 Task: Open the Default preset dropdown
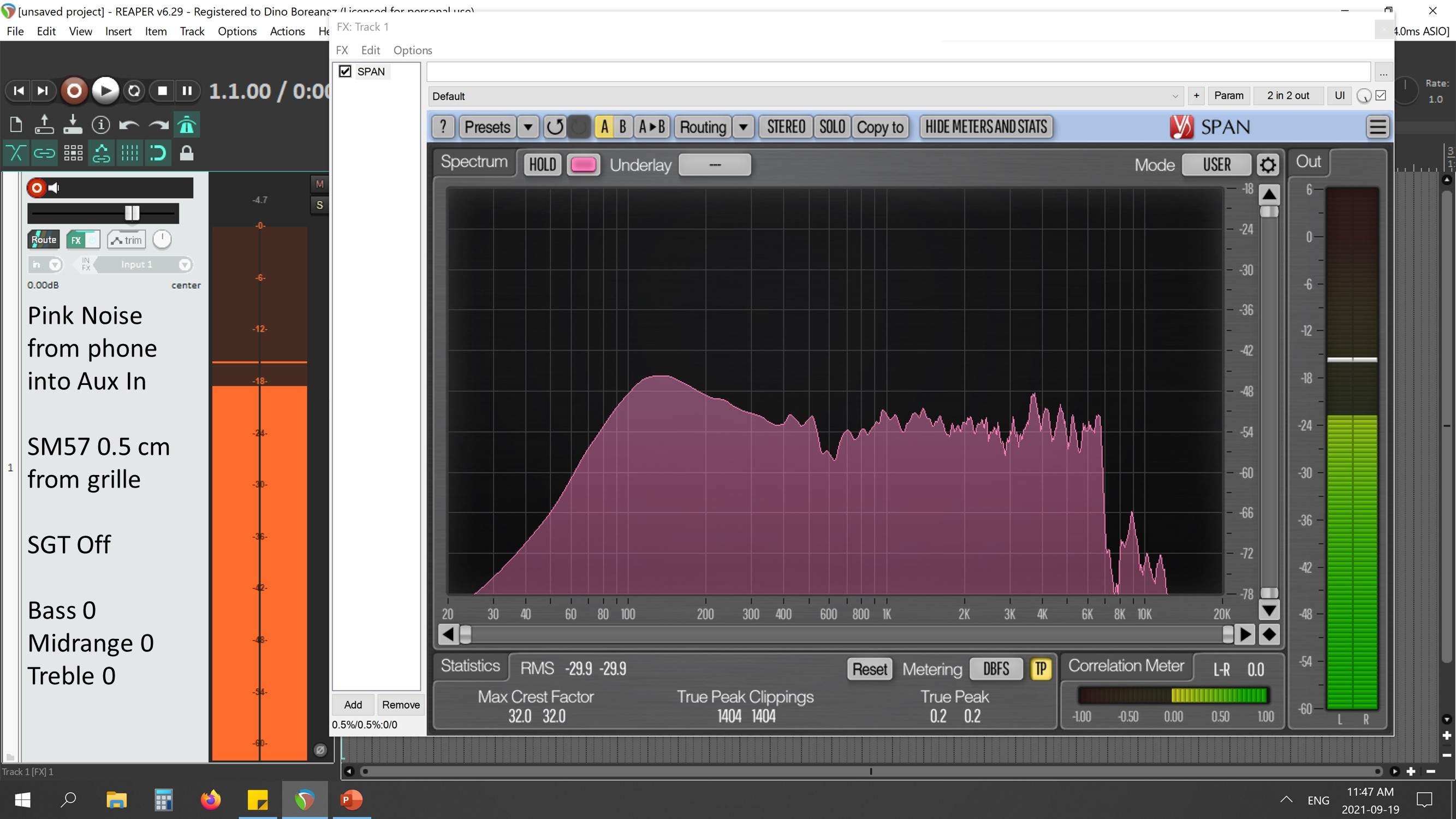pyautogui.click(x=806, y=96)
